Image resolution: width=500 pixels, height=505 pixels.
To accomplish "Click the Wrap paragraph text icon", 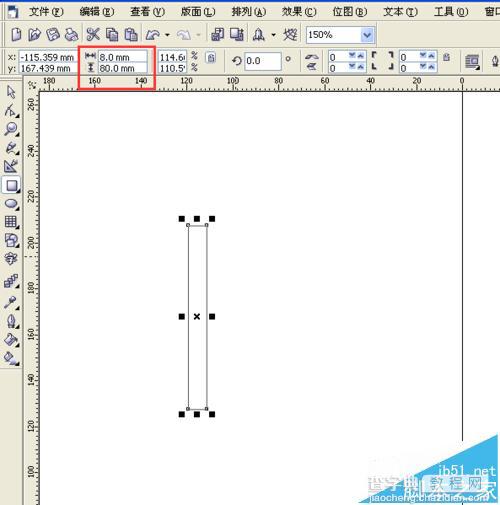I will pyautogui.click(x=472, y=62).
